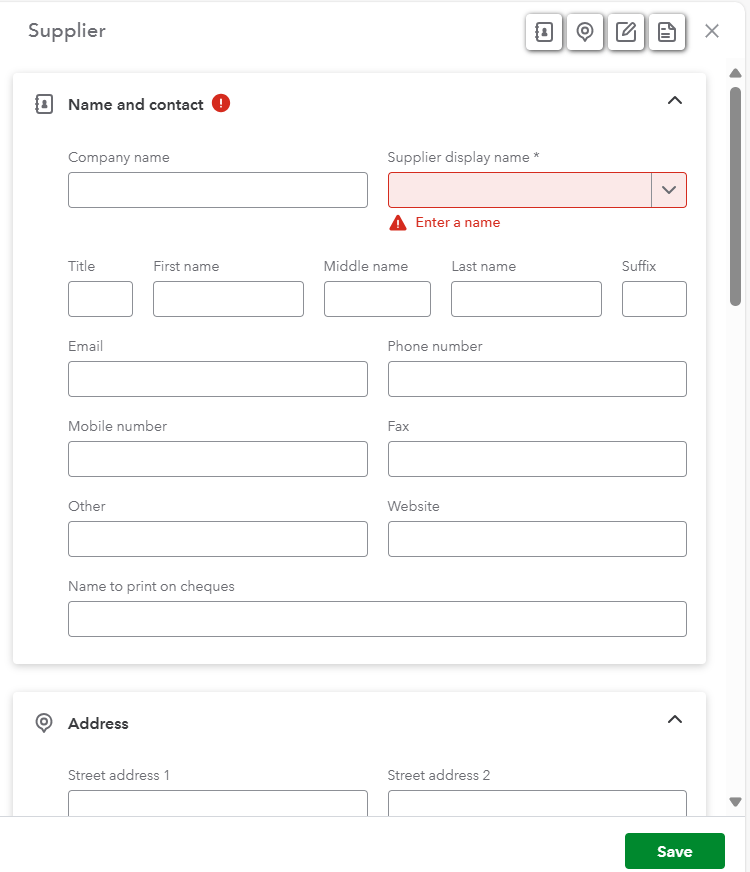Click the Phone number field

click(538, 379)
